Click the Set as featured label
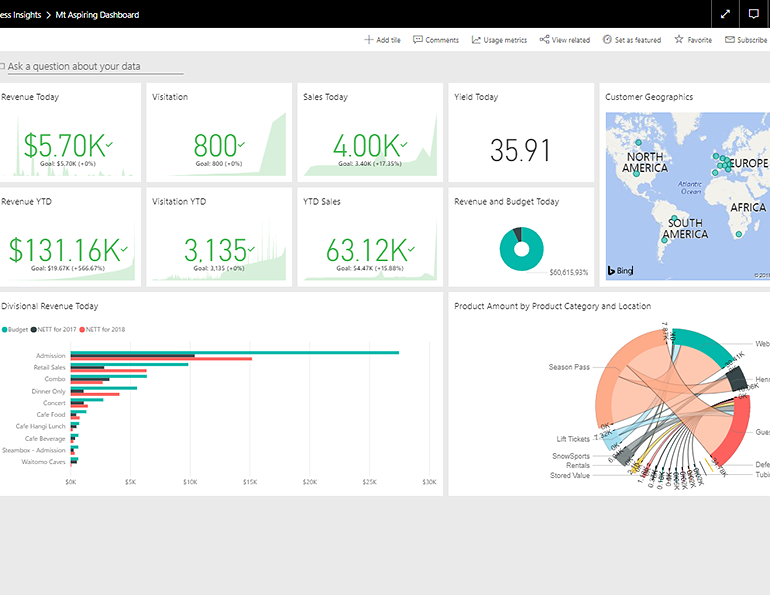Viewport: 770px width, 595px height. pyautogui.click(x=638, y=40)
